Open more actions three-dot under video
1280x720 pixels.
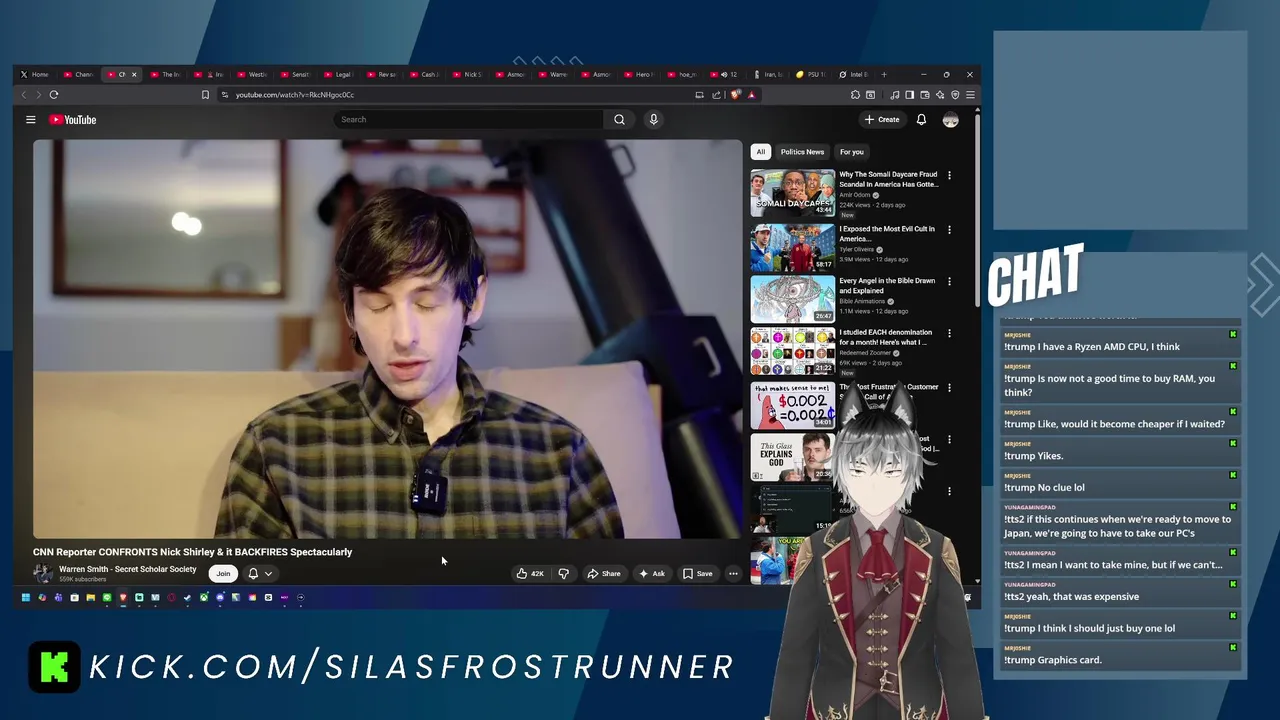click(733, 573)
